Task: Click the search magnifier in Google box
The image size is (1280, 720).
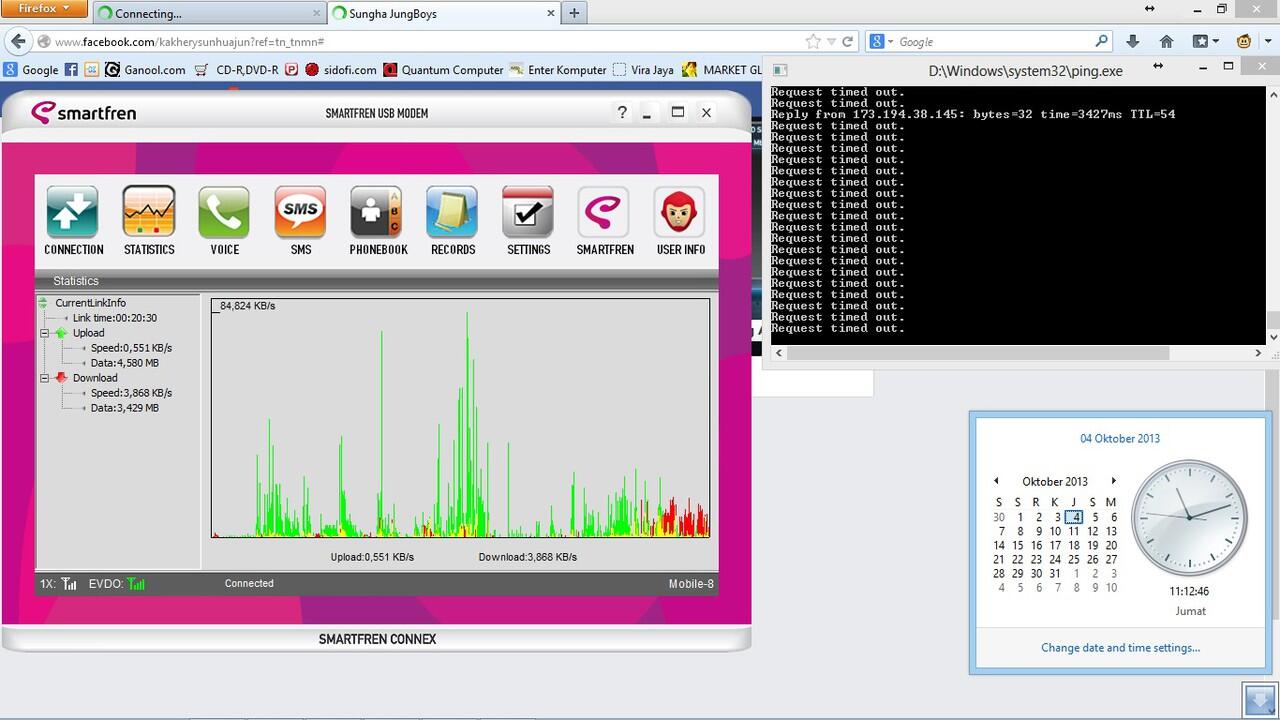Action: click(x=1101, y=42)
